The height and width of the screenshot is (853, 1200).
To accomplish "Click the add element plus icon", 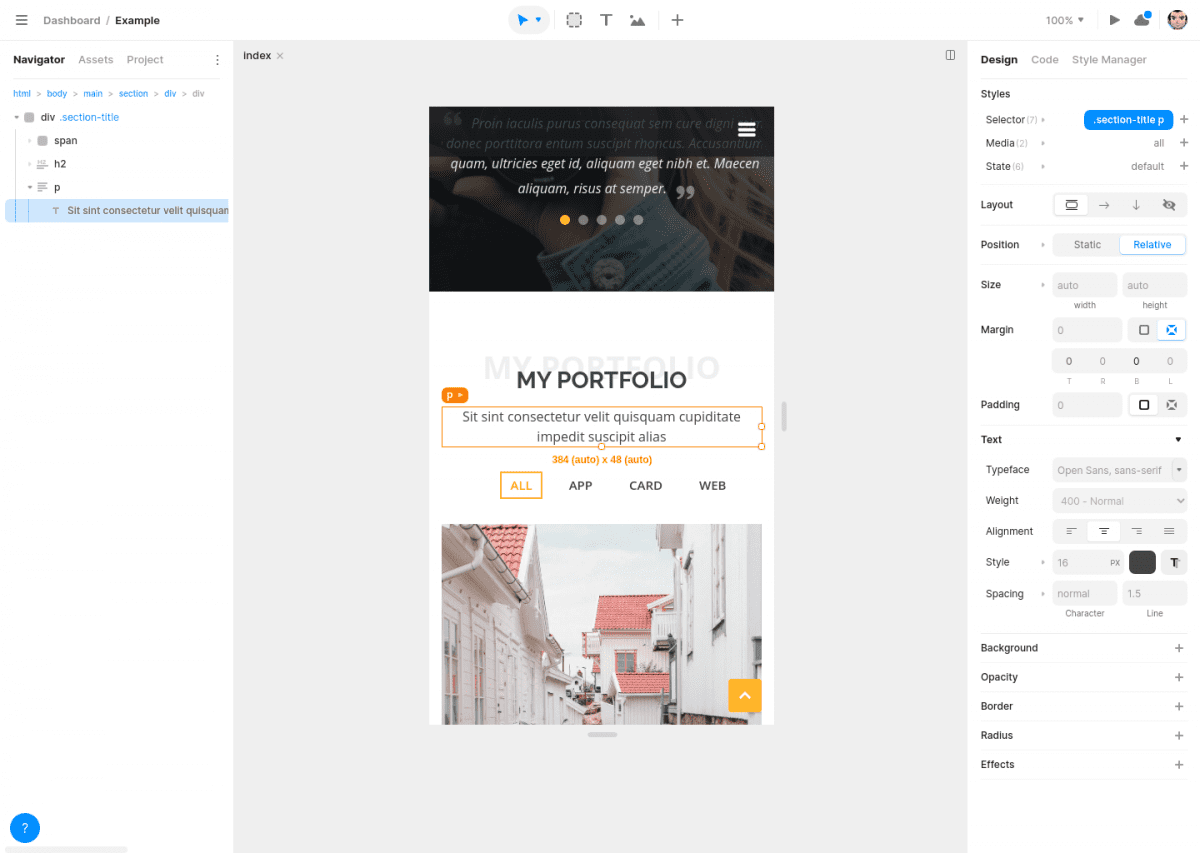I will (x=677, y=20).
